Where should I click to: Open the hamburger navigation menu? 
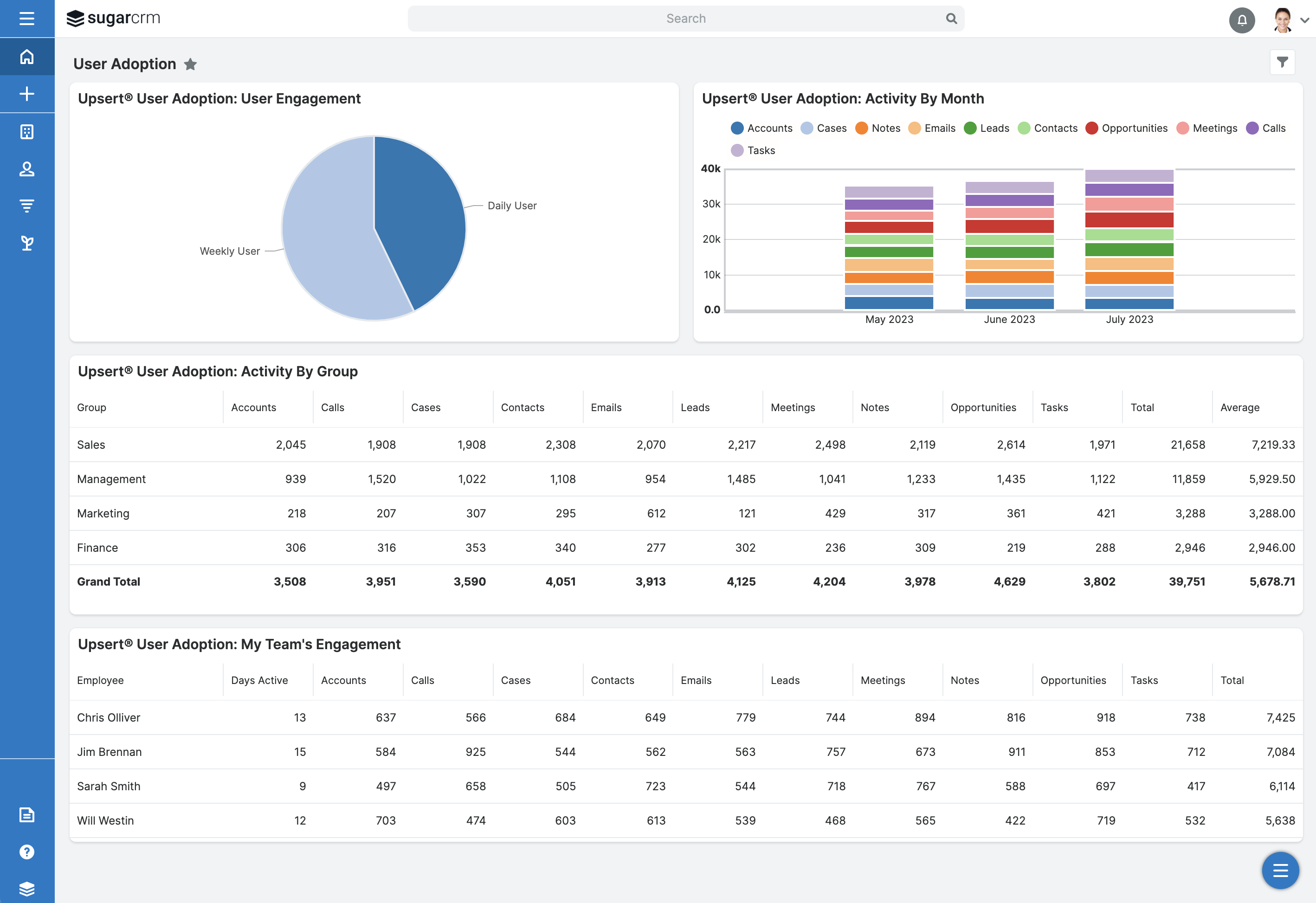[26, 18]
